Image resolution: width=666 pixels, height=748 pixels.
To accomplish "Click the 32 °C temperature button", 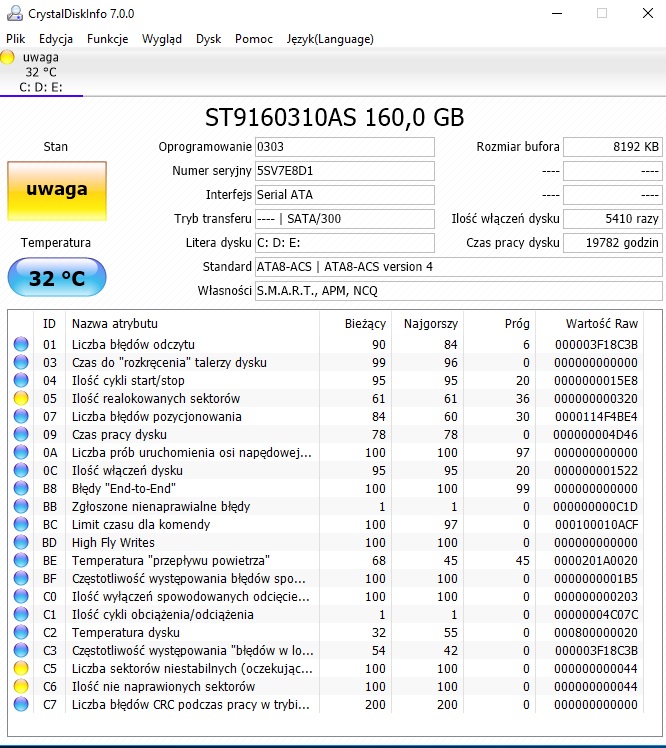I will pyautogui.click(x=57, y=278).
